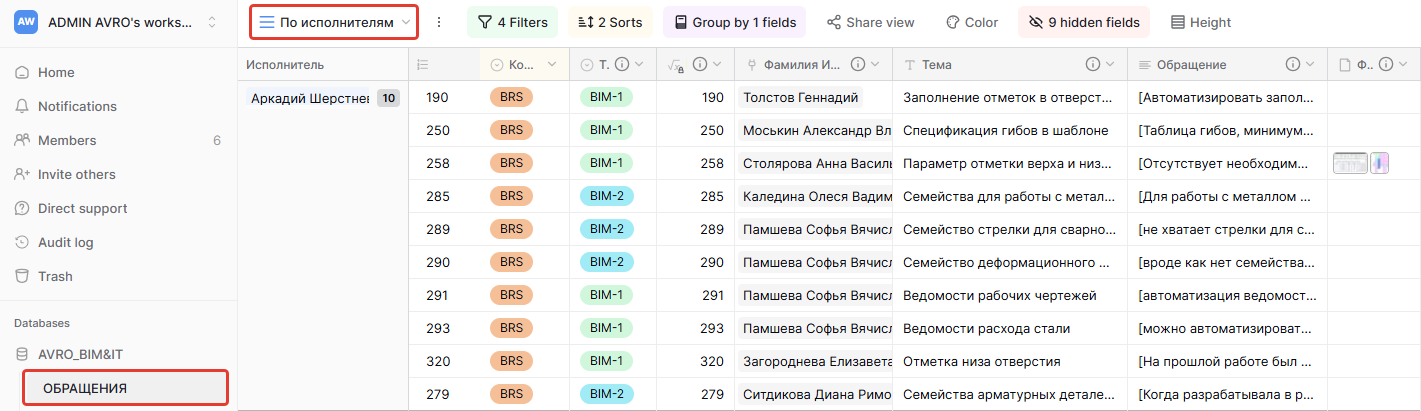
Task: Open the Audit log
Action: click(x=21, y=243)
